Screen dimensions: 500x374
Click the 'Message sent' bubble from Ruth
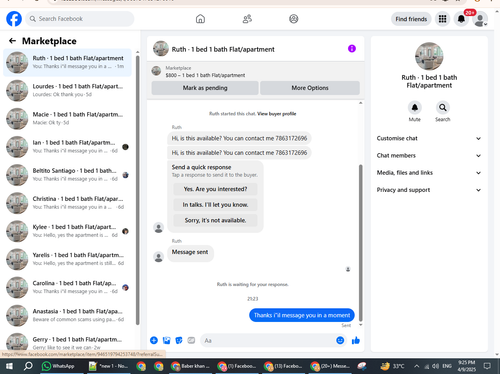[x=190, y=252]
